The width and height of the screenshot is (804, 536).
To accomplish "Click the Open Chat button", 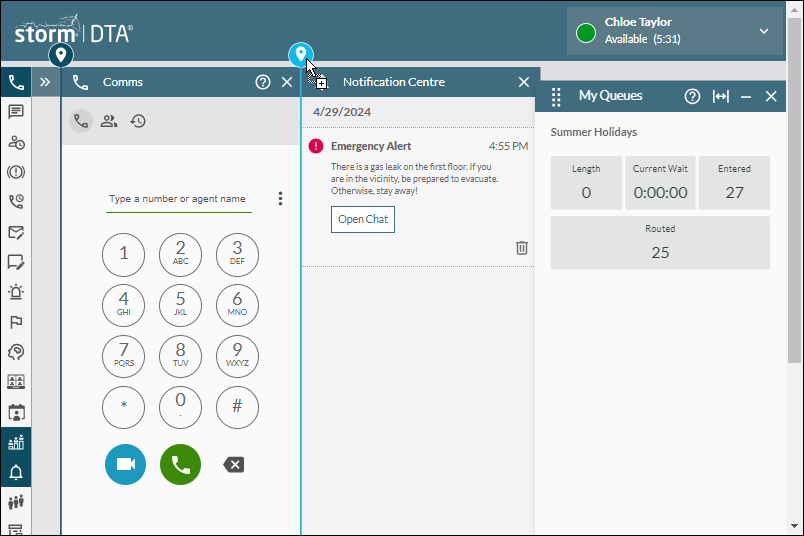I will tap(363, 219).
